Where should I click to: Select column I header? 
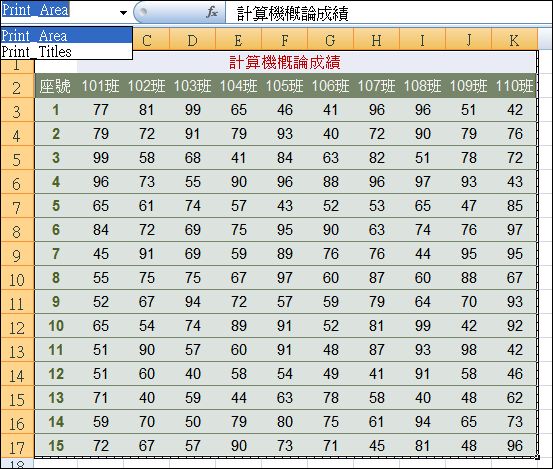click(423, 40)
